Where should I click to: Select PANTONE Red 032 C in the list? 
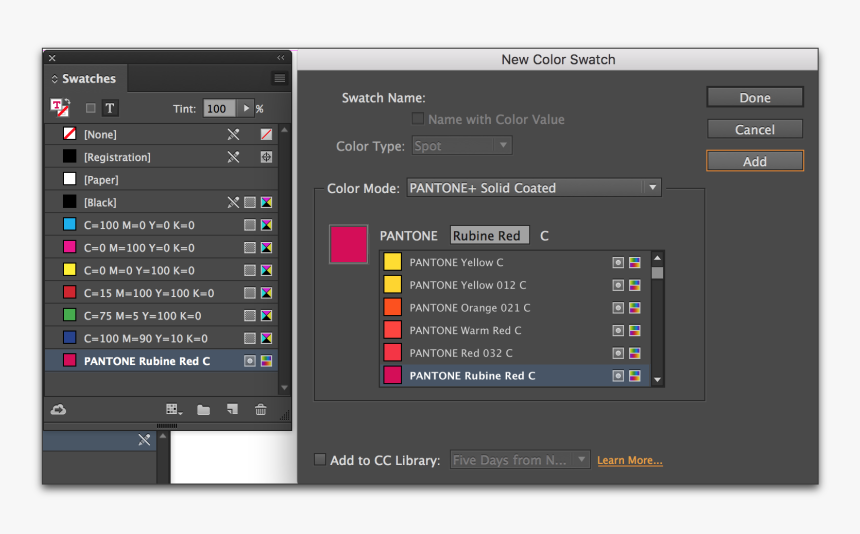[x=515, y=353]
